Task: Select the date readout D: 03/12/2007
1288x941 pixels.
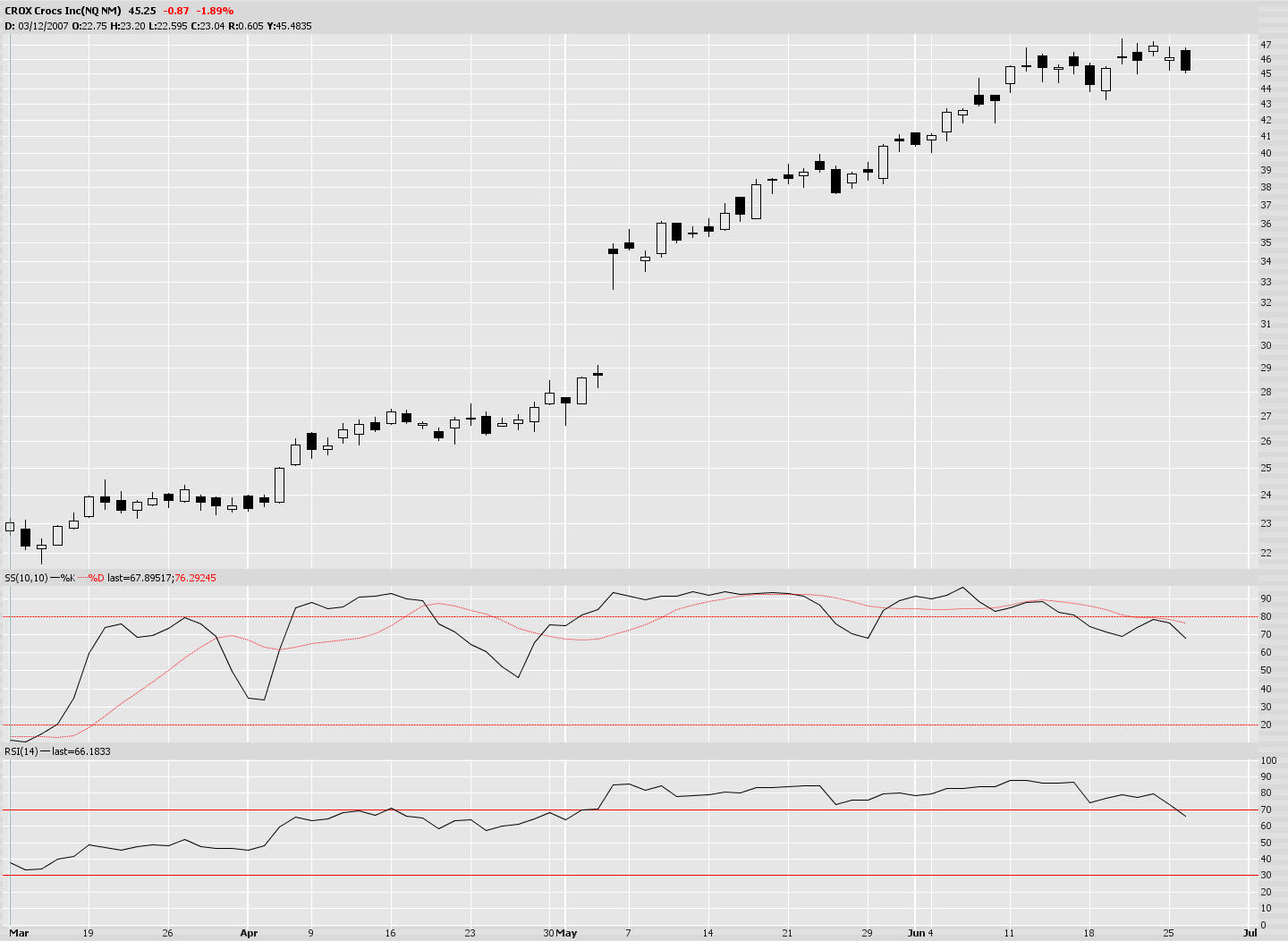Action: 35,26
